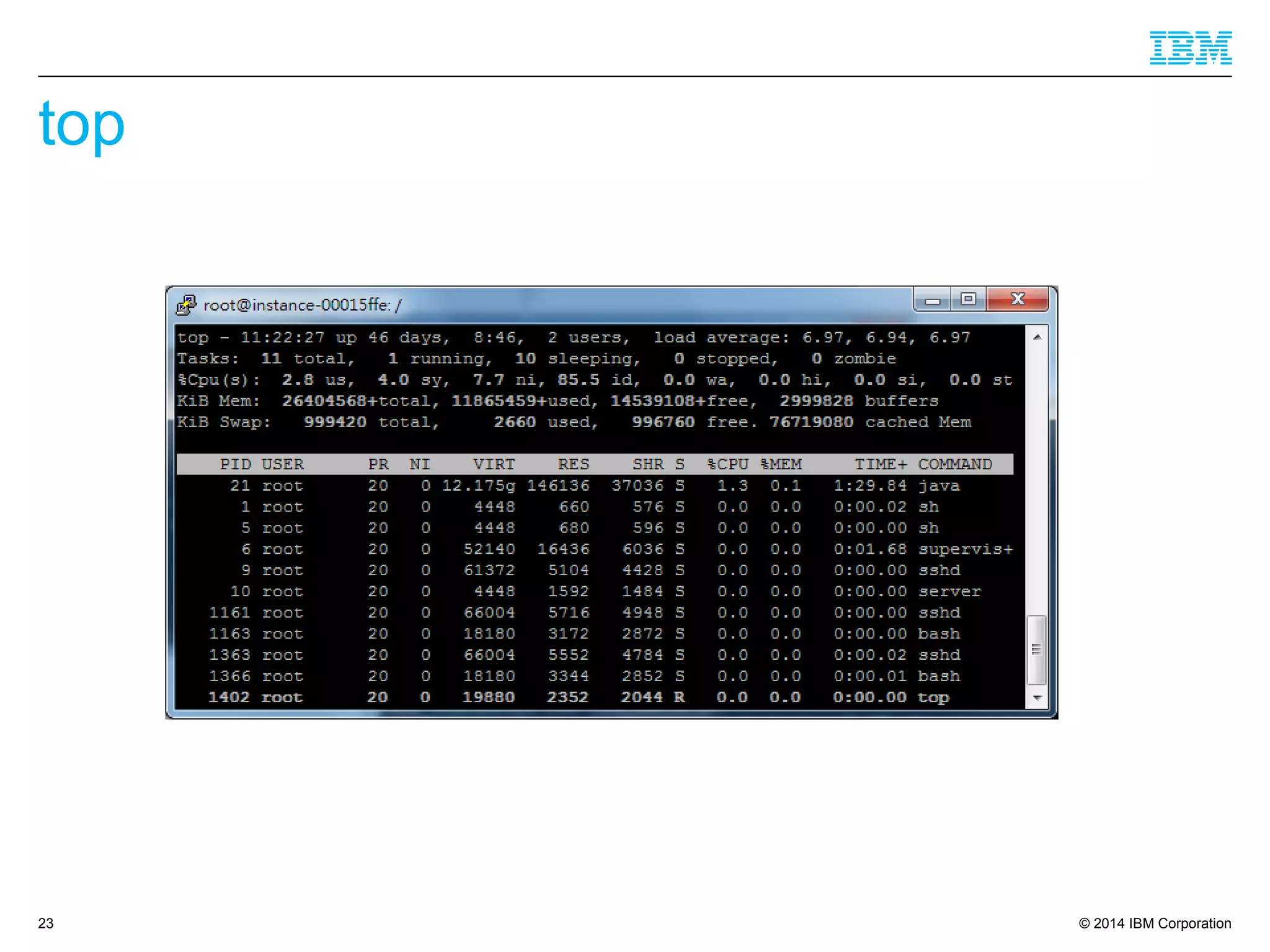Click the '12.175g' VIRT value
The image size is (1270, 952).
click(x=478, y=486)
